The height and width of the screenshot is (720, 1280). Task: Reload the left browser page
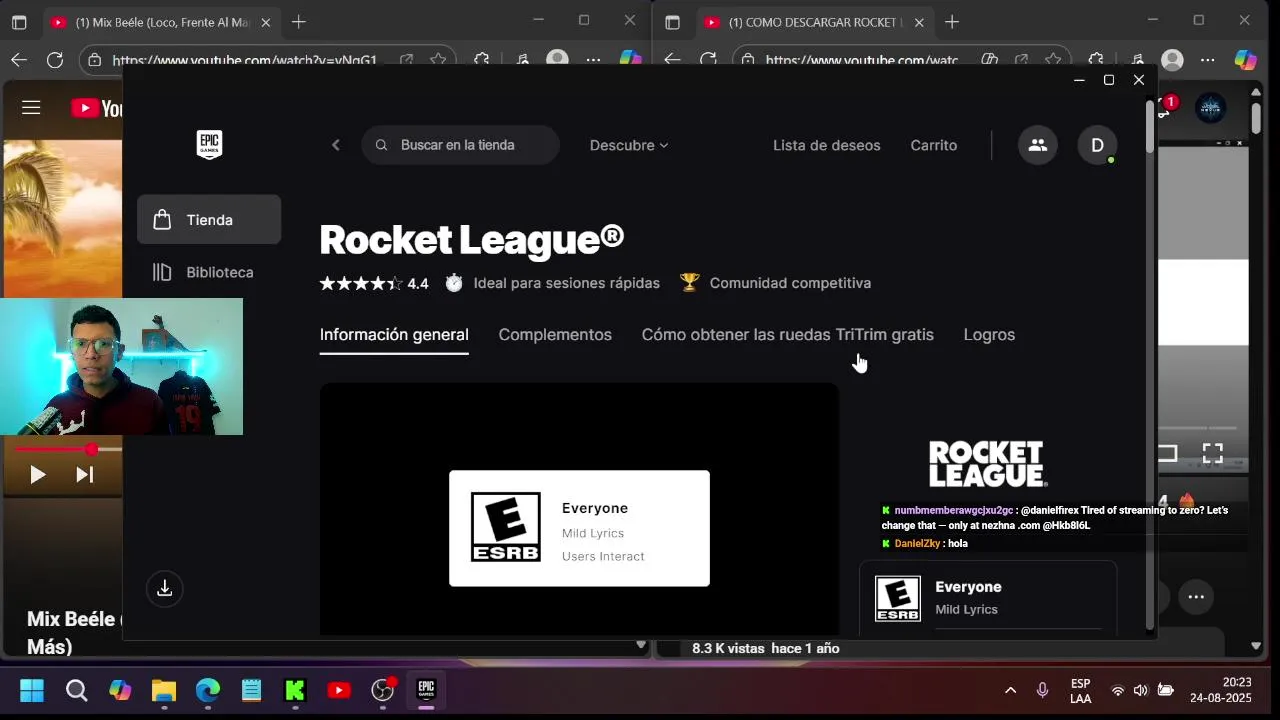55,60
